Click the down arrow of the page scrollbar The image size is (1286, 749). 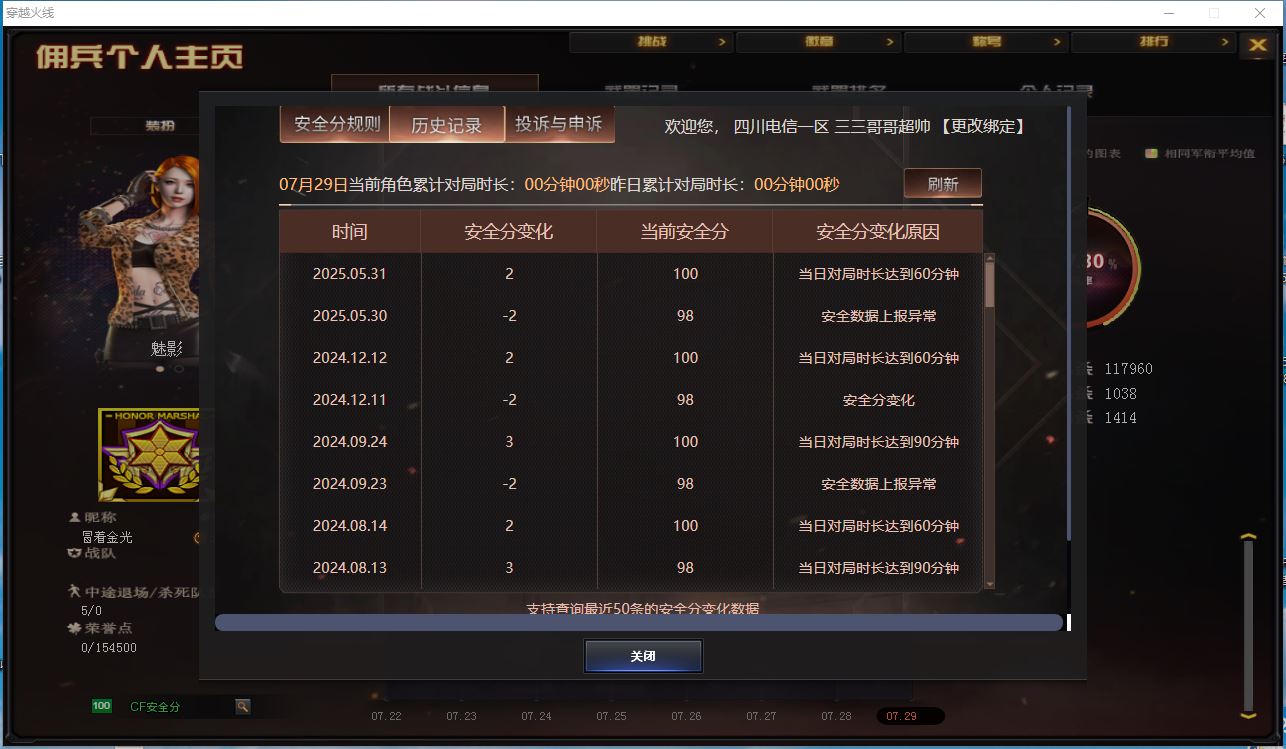click(1247, 714)
